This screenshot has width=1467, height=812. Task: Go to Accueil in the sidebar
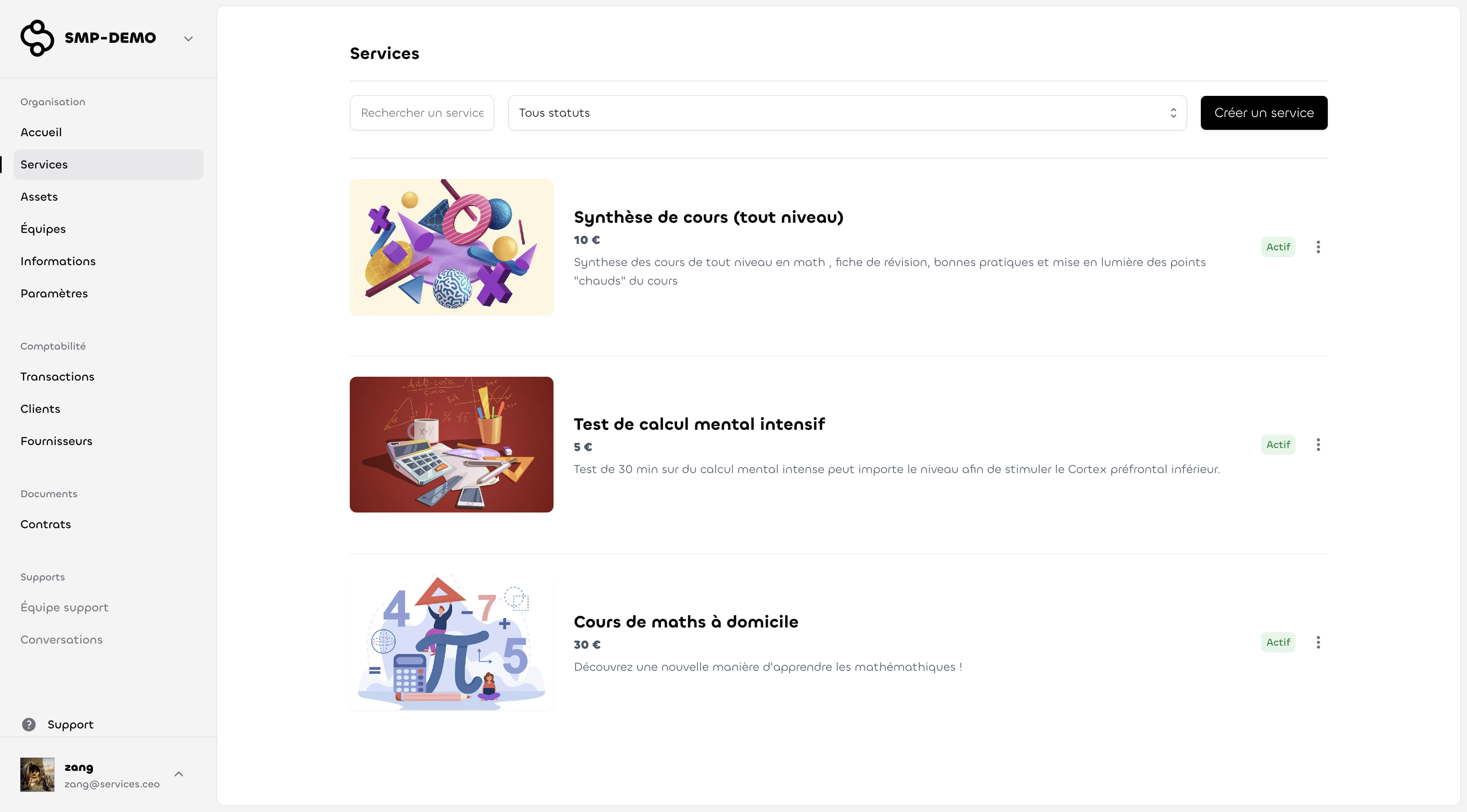[x=41, y=132]
